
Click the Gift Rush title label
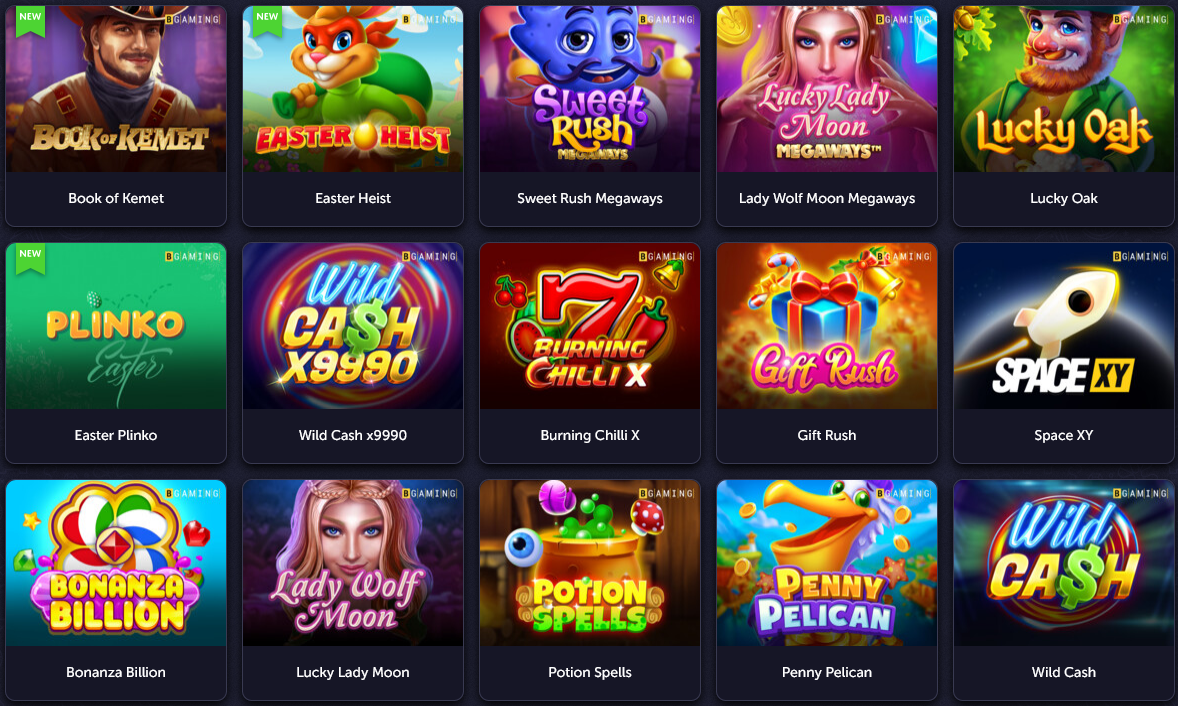point(826,435)
